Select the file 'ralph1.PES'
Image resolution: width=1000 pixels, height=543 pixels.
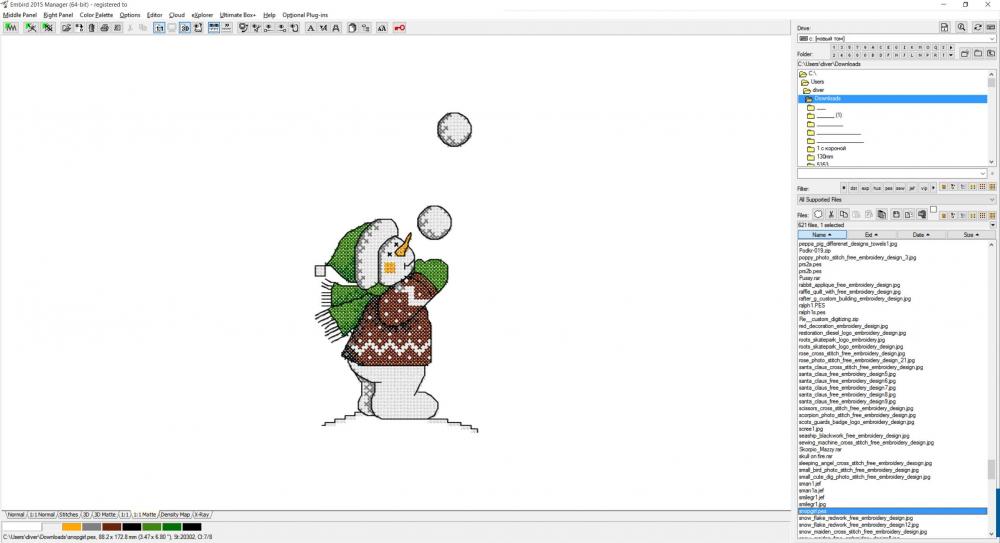812,306
